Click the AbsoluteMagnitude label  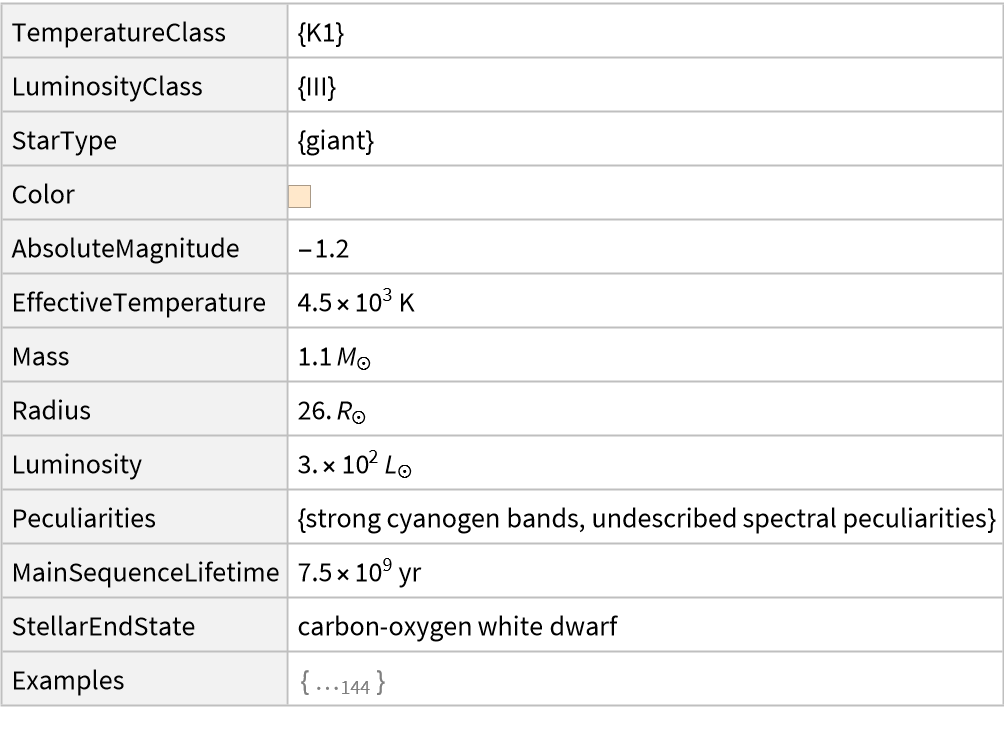pyautogui.click(x=125, y=249)
